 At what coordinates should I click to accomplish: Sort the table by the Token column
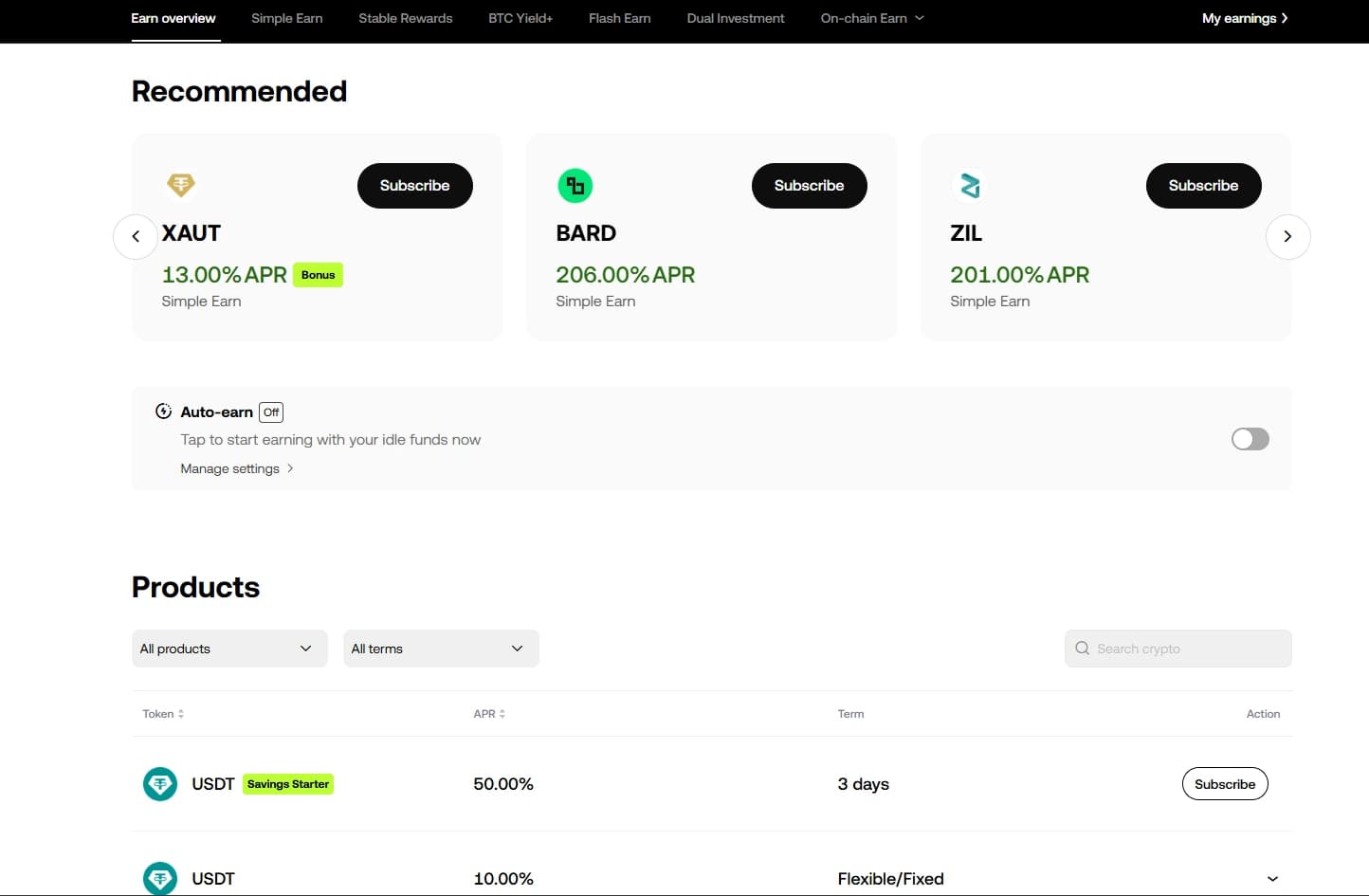tap(163, 714)
